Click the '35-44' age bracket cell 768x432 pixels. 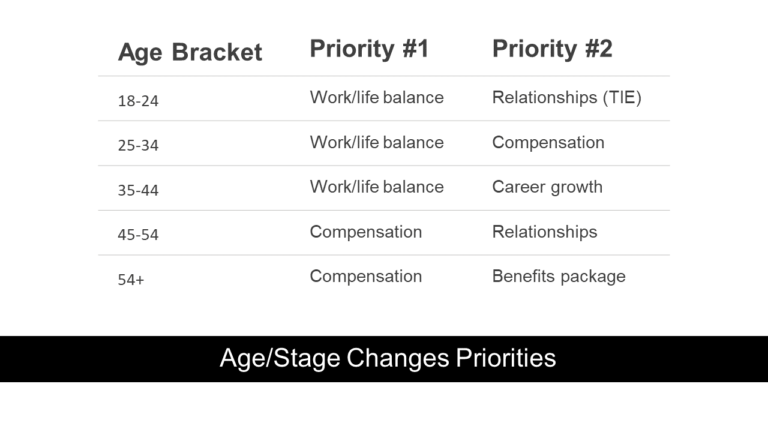pyautogui.click(x=138, y=190)
